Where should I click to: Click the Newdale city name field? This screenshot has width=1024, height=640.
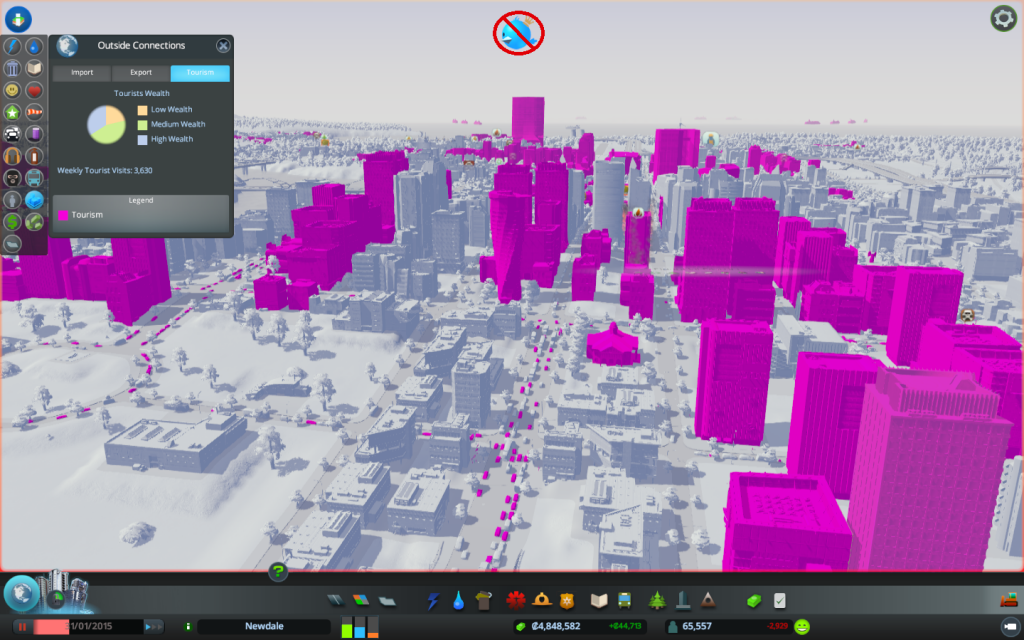[264, 627]
